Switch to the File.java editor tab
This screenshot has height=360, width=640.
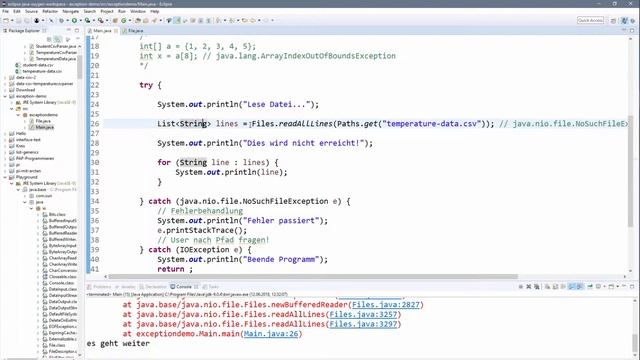[x=136, y=31]
